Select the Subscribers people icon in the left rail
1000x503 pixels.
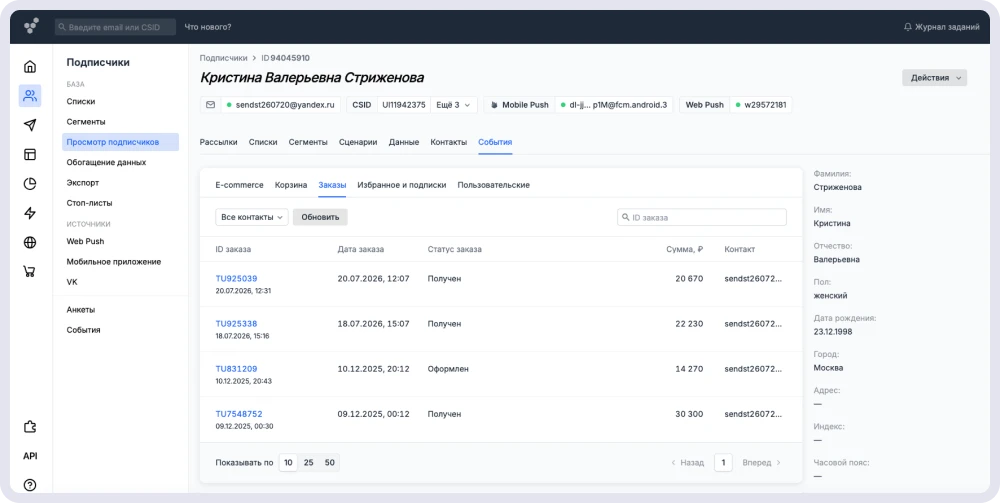click(30, 96)
